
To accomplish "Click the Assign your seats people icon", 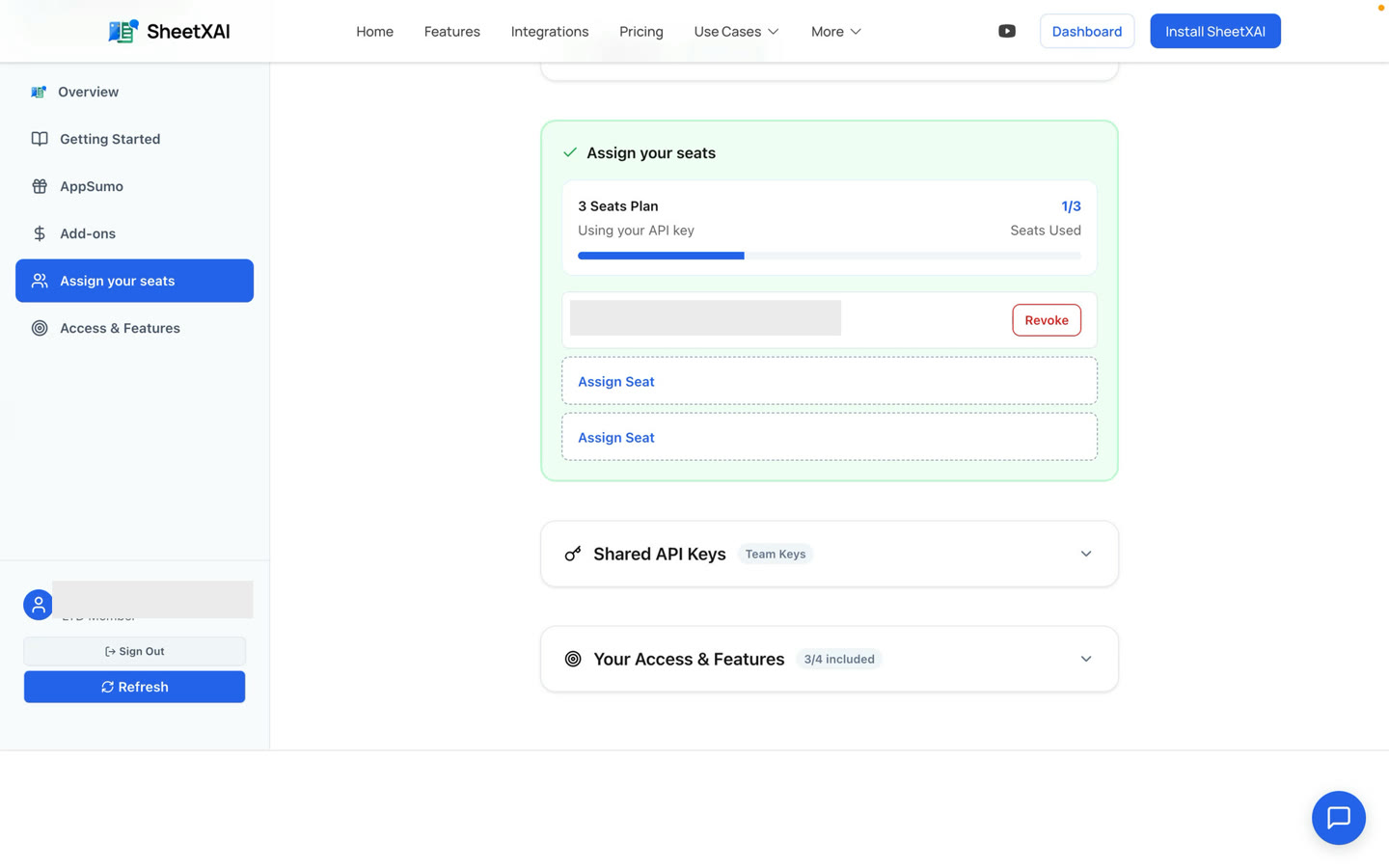I will pos(40,281).
